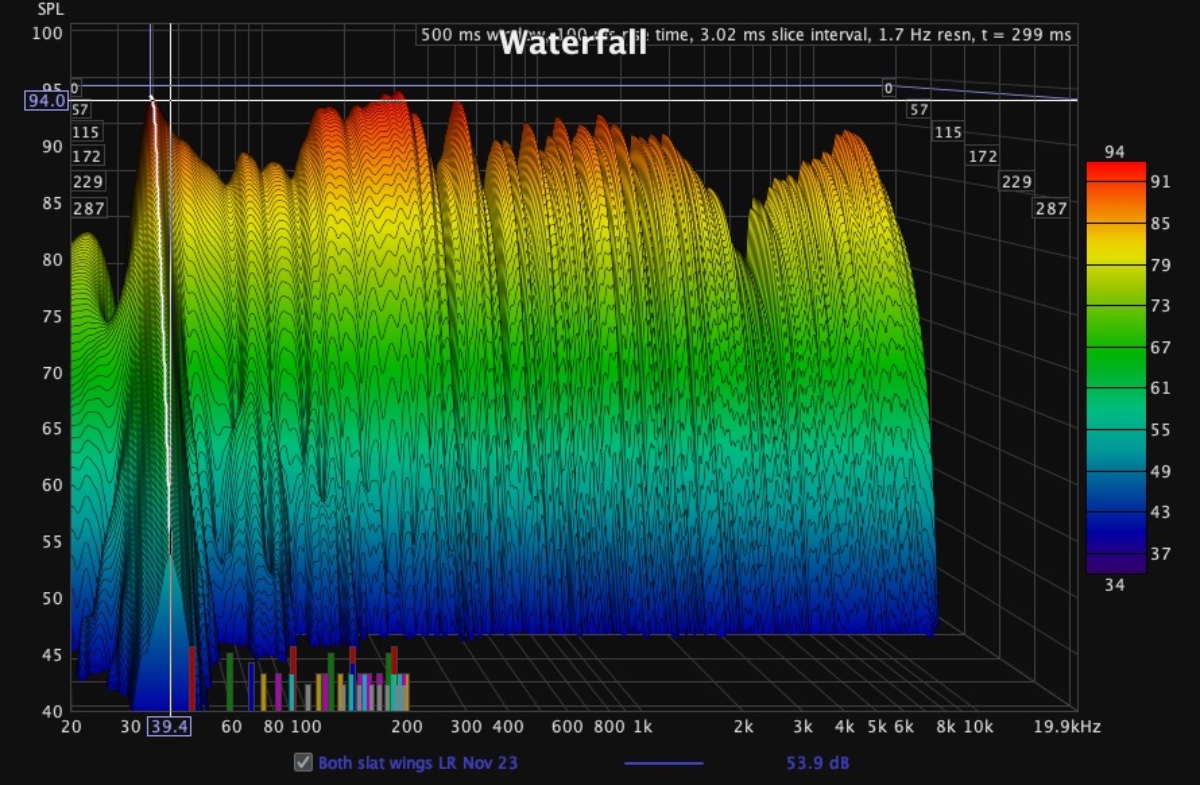Click the SPL axis heading

pos(50,8)
